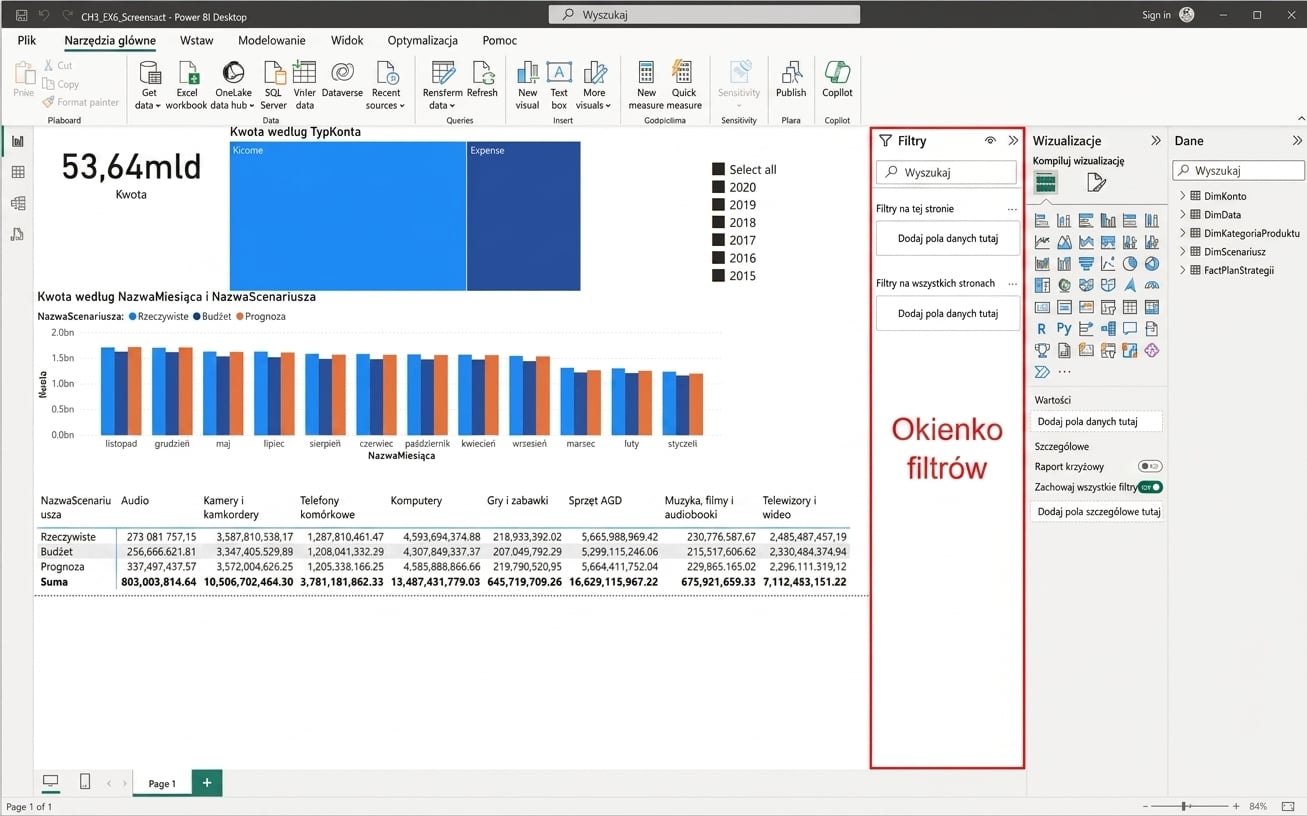Viewport: 1307px width, 816px height.
Task: Open Recent sources dropdown
Action: click(386, 86)
